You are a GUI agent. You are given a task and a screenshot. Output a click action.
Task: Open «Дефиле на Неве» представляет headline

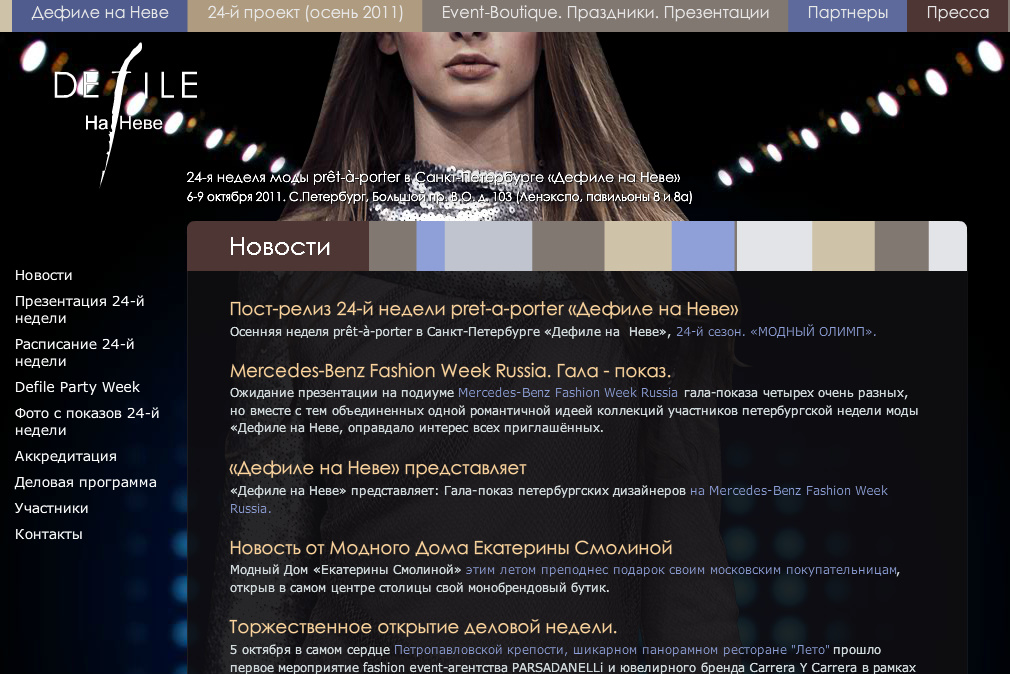tap(377, 468)
